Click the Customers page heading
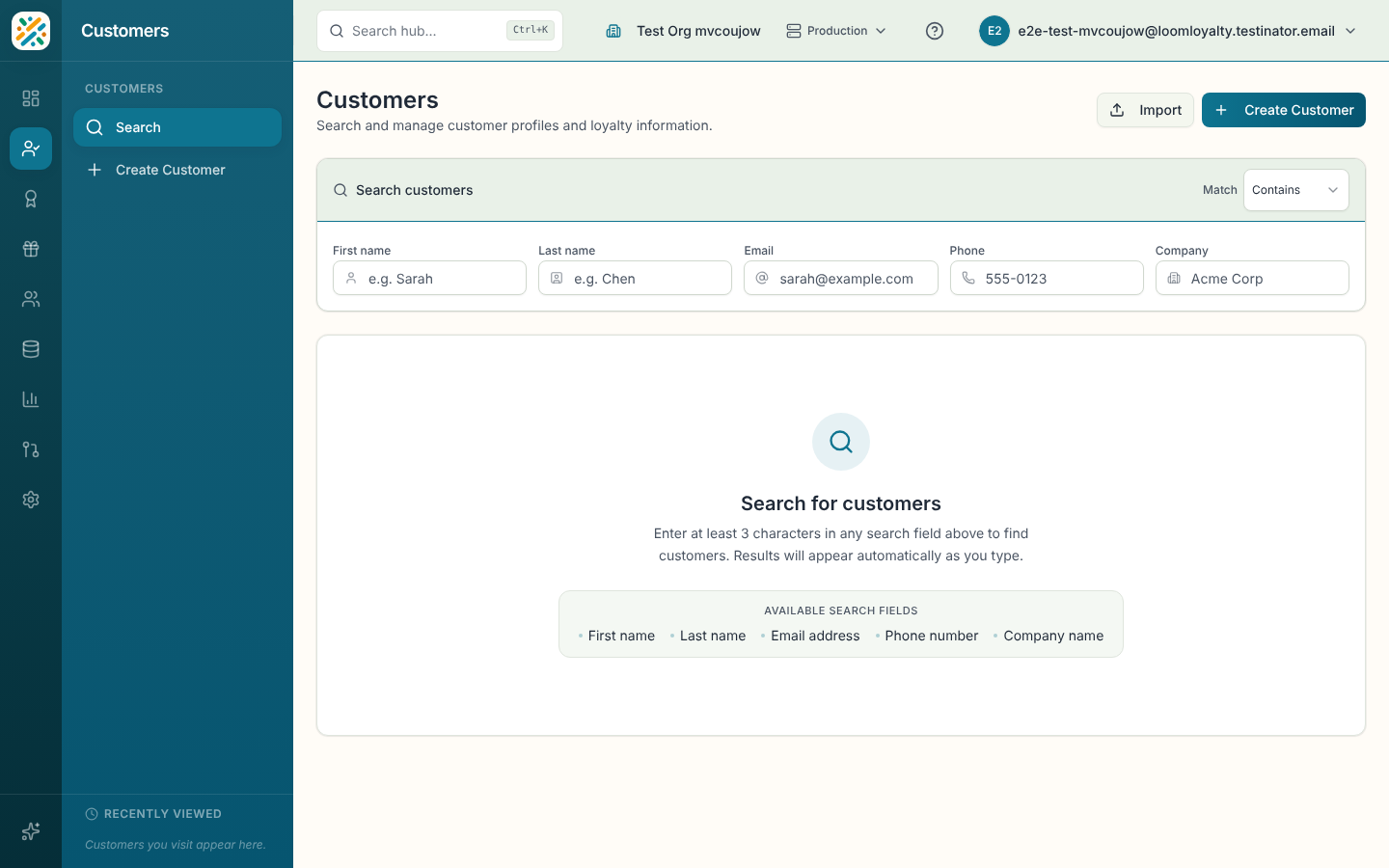1389x868 pixels. [377, 100]
